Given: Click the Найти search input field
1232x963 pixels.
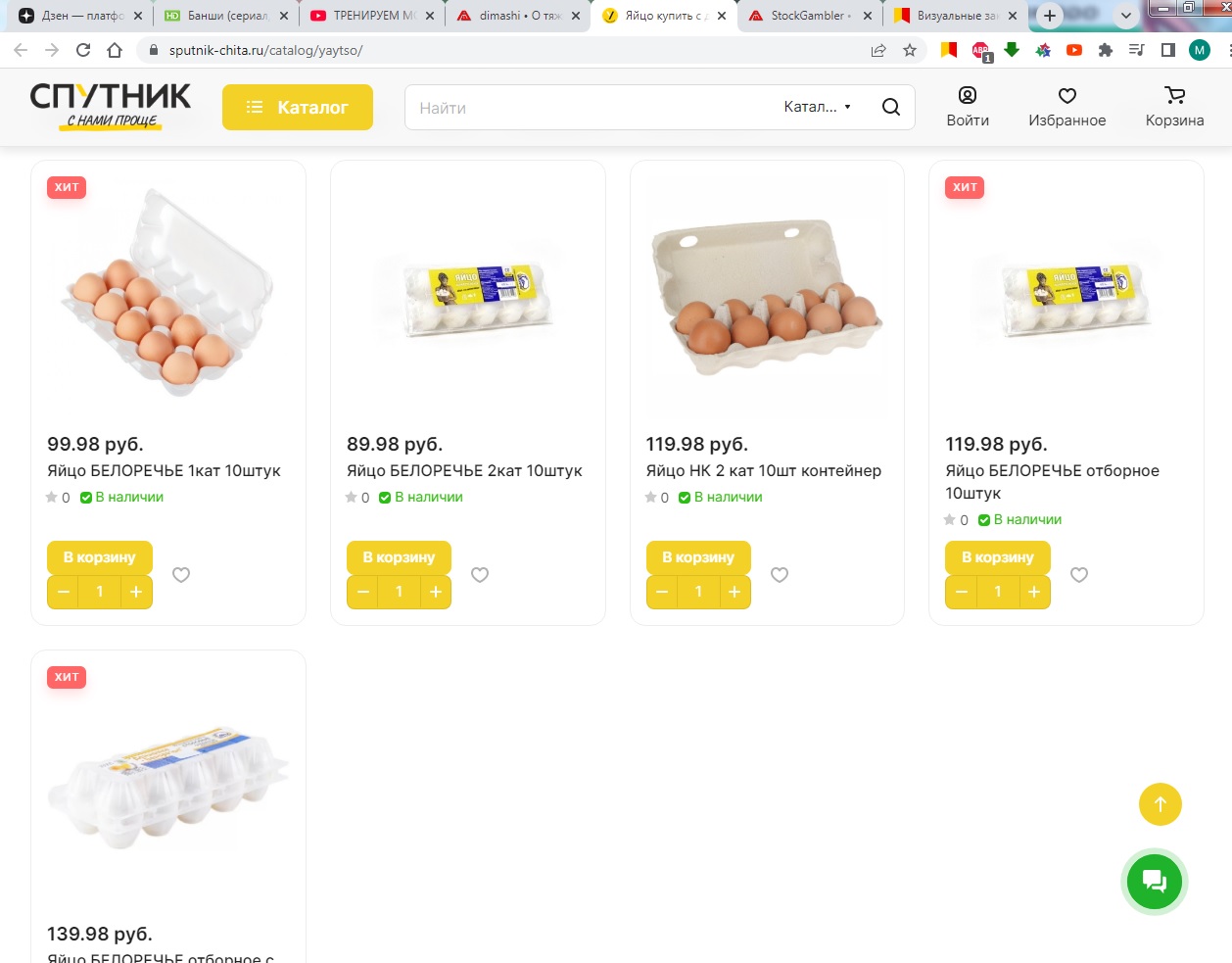Looking at the screenshot, I should (588, 108).
